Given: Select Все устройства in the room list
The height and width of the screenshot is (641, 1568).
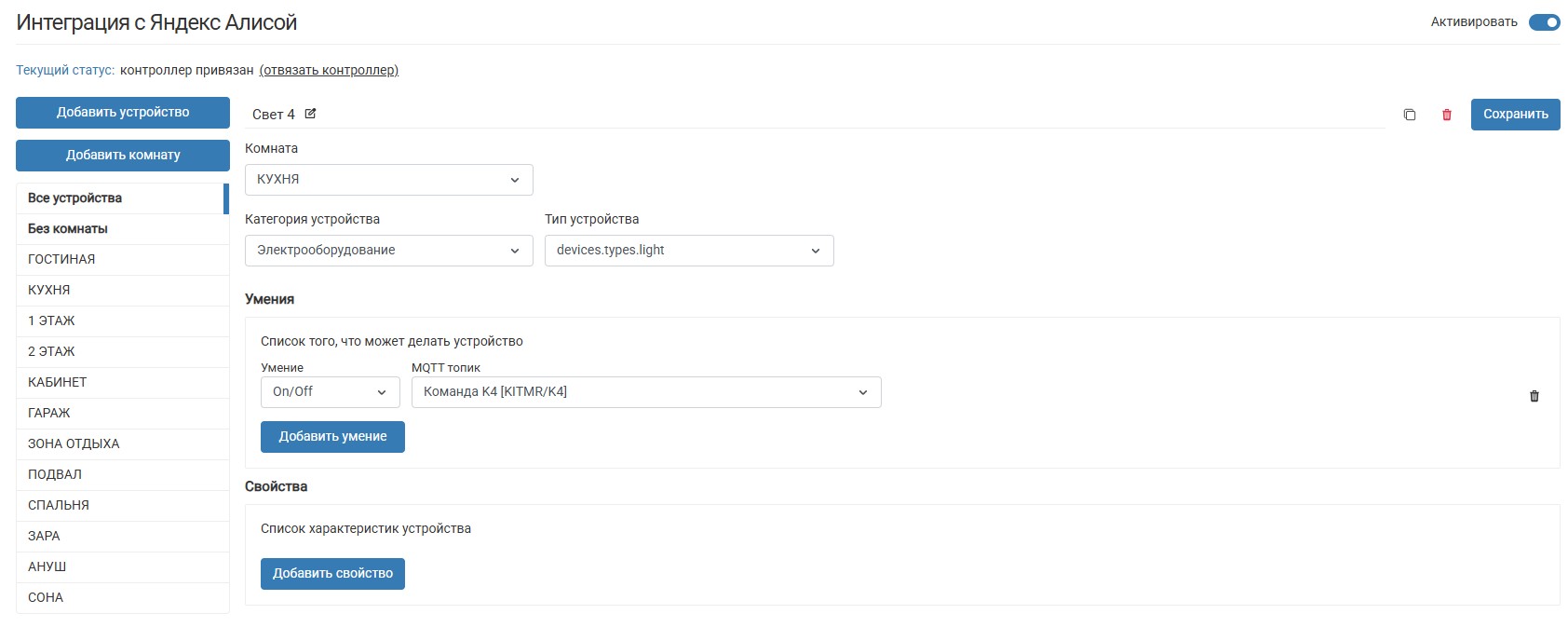Looking at the screenshot, I should tap(122, 198).
